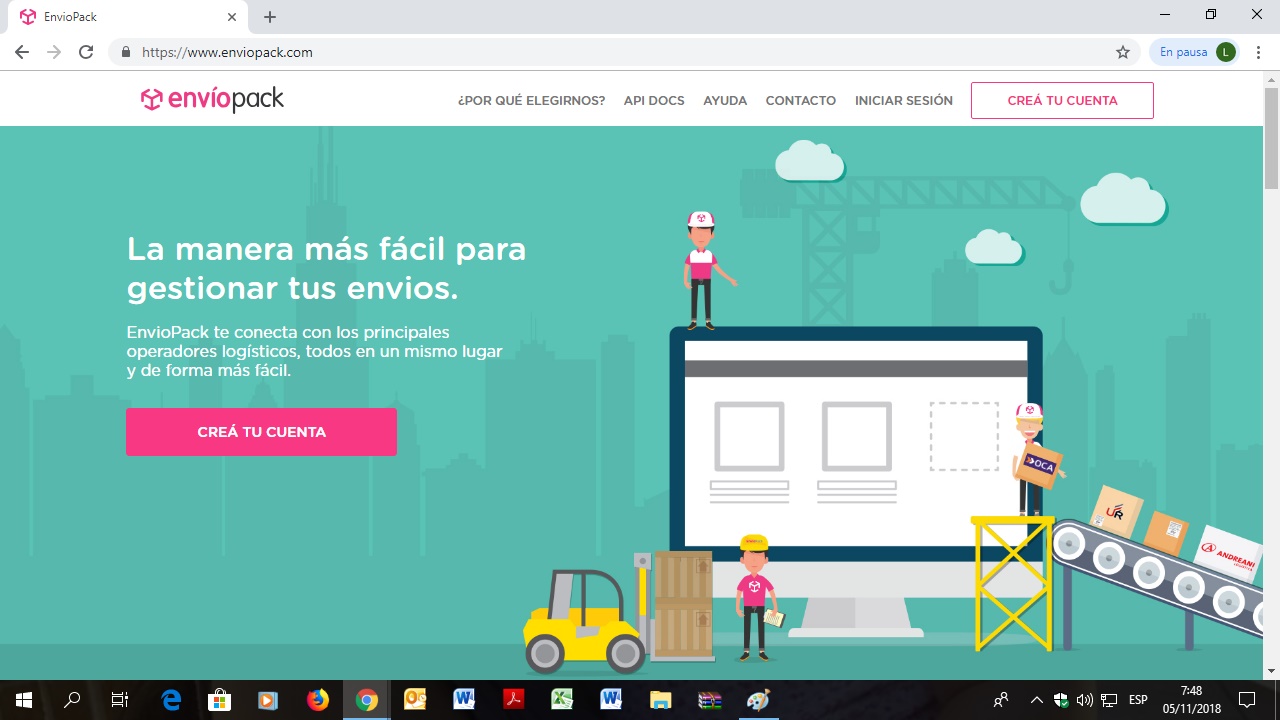Go back using the browser back arrow
Image resolution: width=1280 pixels, height=720 pixels.
click(x=22, y=52)
